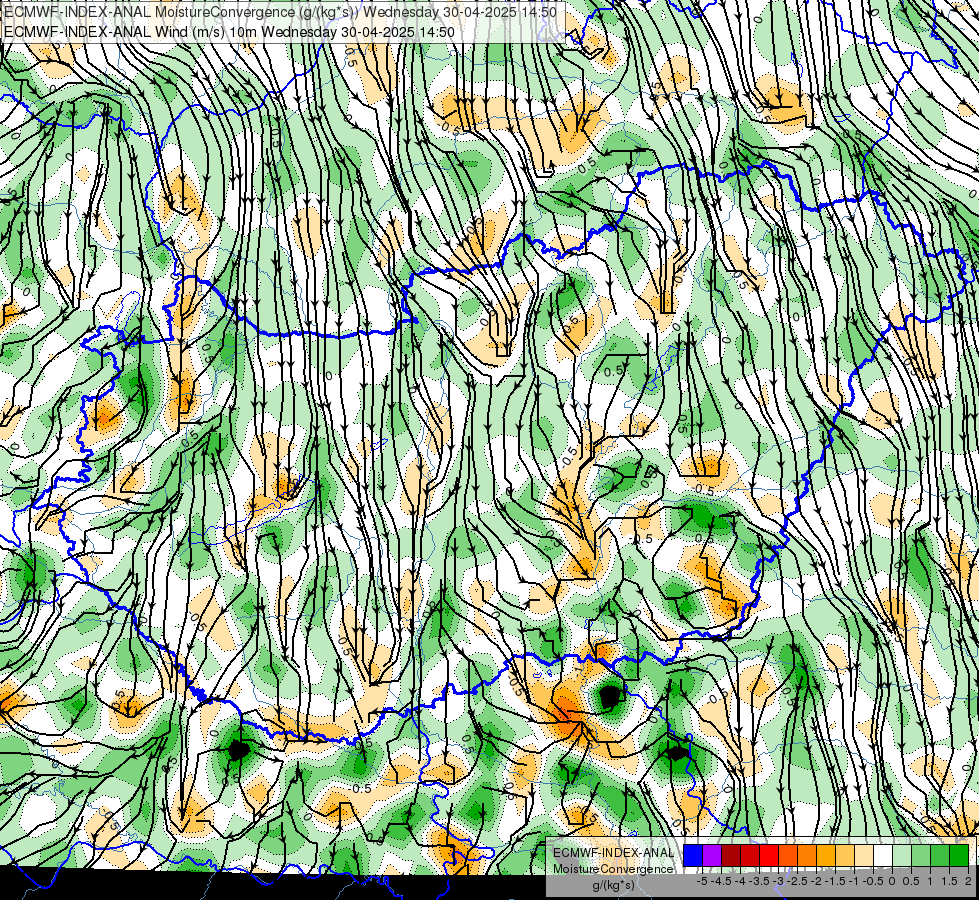Click the -4 legend scale value
Viewport: 979px width, 900px height.
click(x=740, y=881)
